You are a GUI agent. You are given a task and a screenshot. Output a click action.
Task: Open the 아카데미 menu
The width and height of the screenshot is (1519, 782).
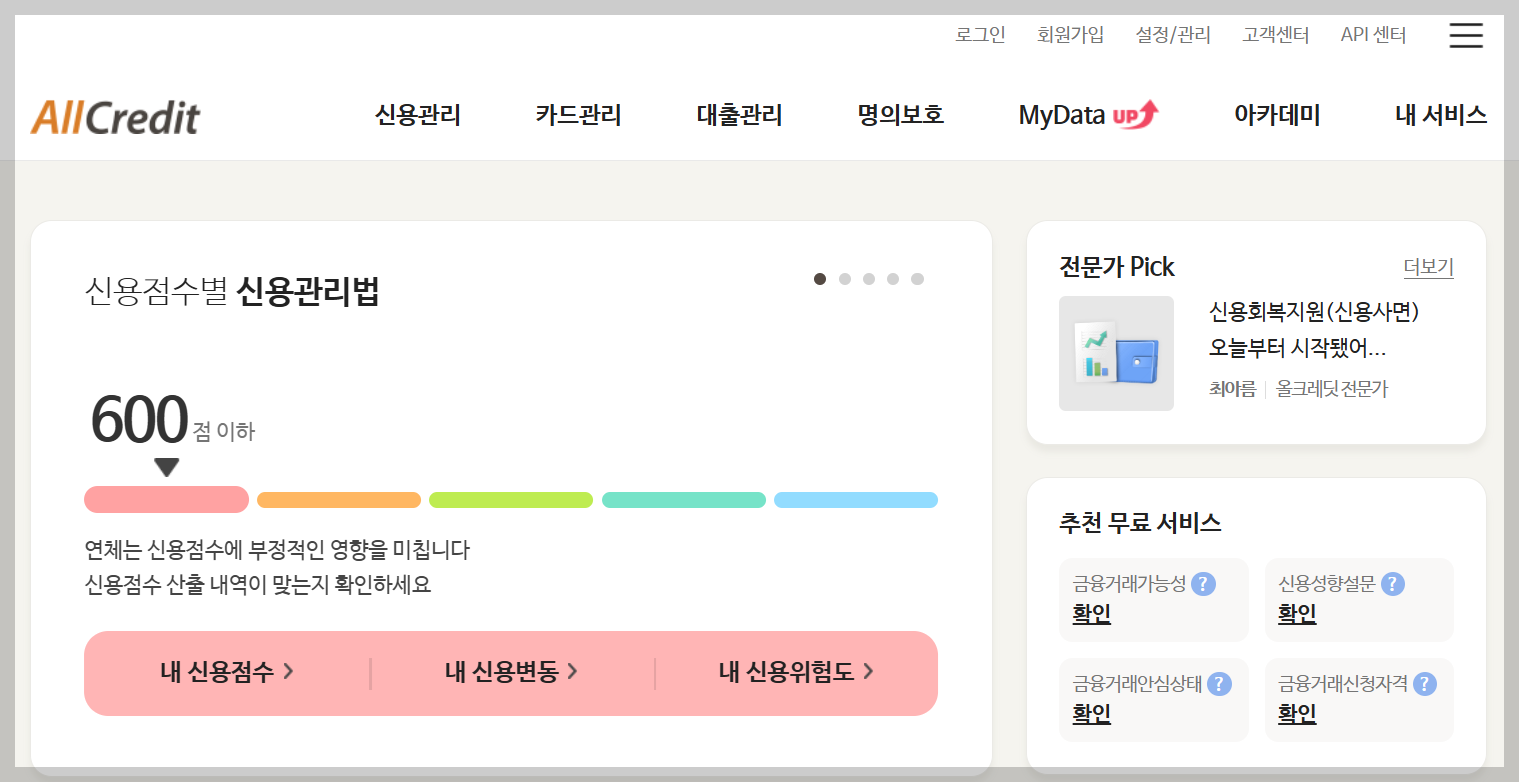pyautogui.click(x=1277, y=115)
